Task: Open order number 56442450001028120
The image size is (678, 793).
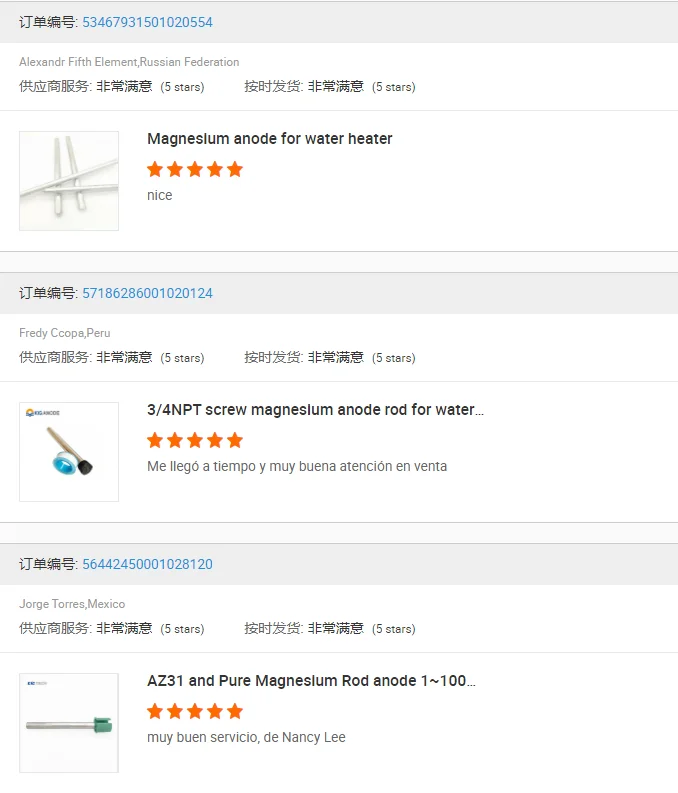Action: [147, 564]
